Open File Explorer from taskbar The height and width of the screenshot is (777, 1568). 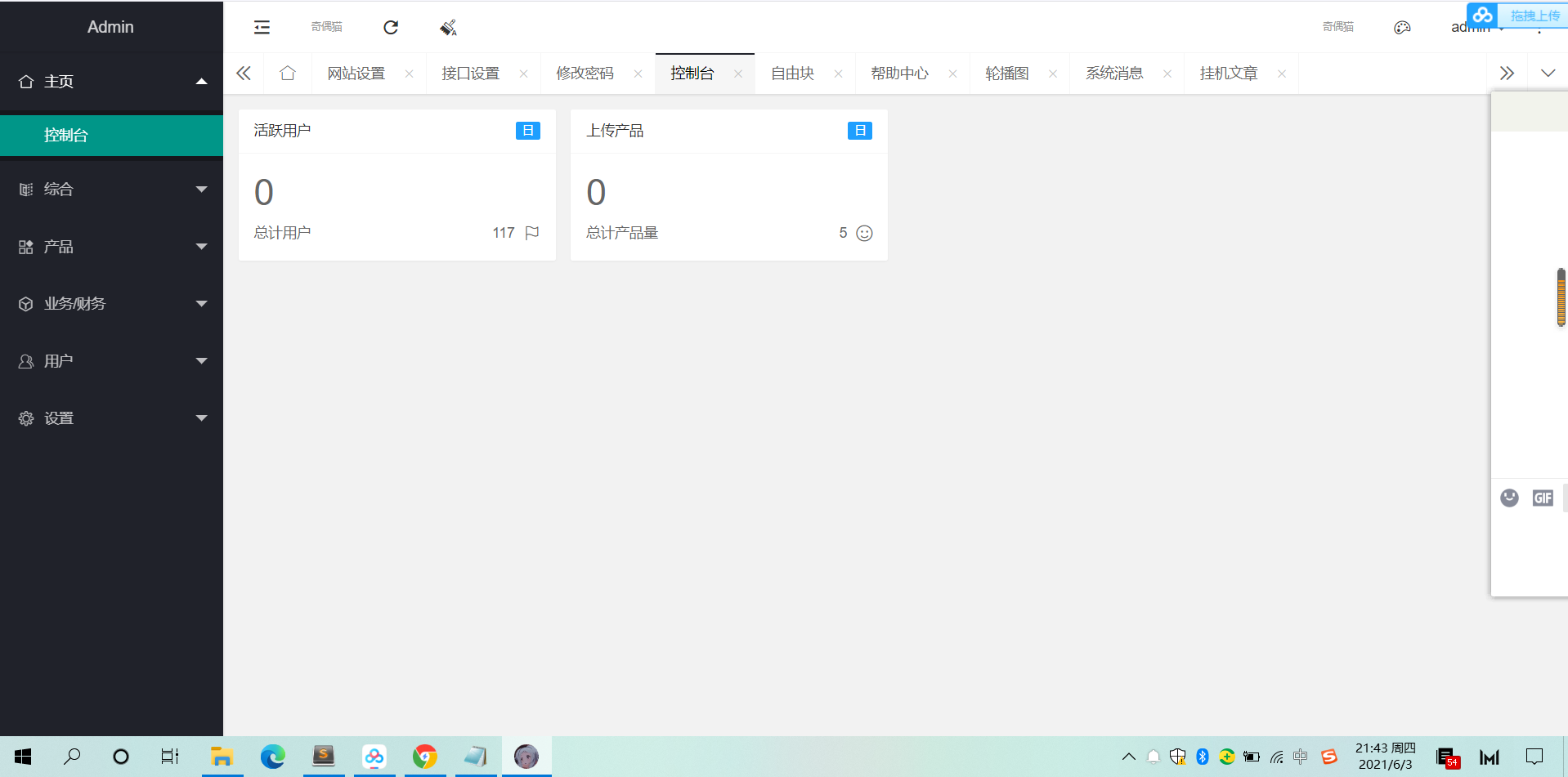point(222,757)
